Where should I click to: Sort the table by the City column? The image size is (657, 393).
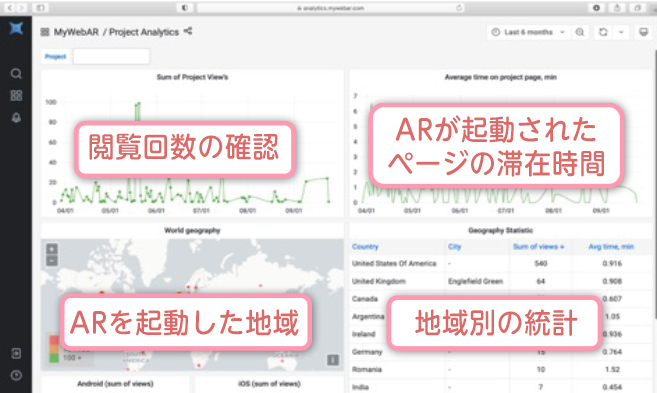tap(454, 247)
